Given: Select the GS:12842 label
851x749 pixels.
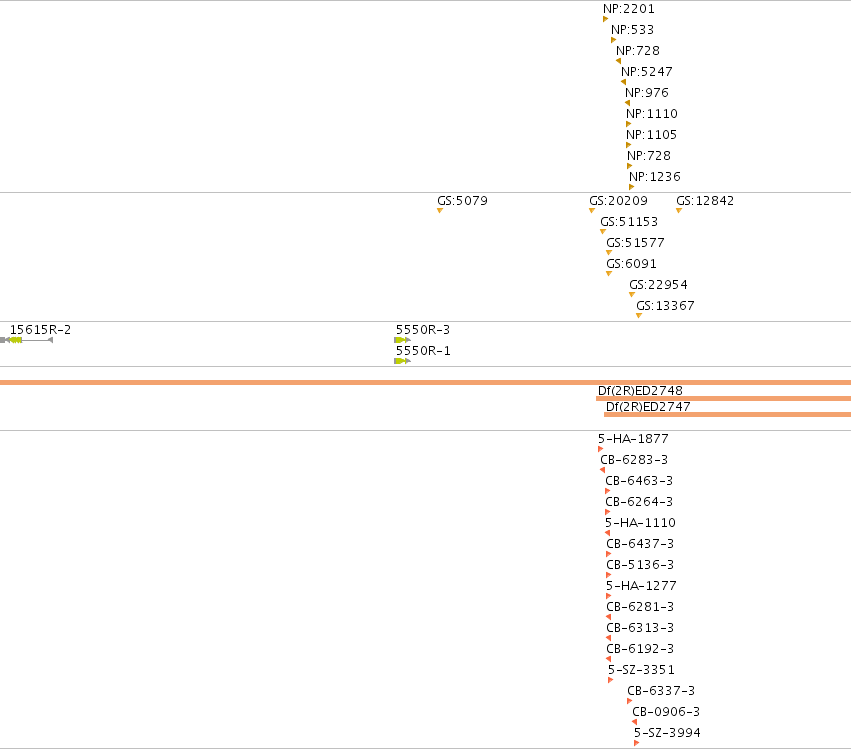Looking at the screenshot, I should 705,201.
